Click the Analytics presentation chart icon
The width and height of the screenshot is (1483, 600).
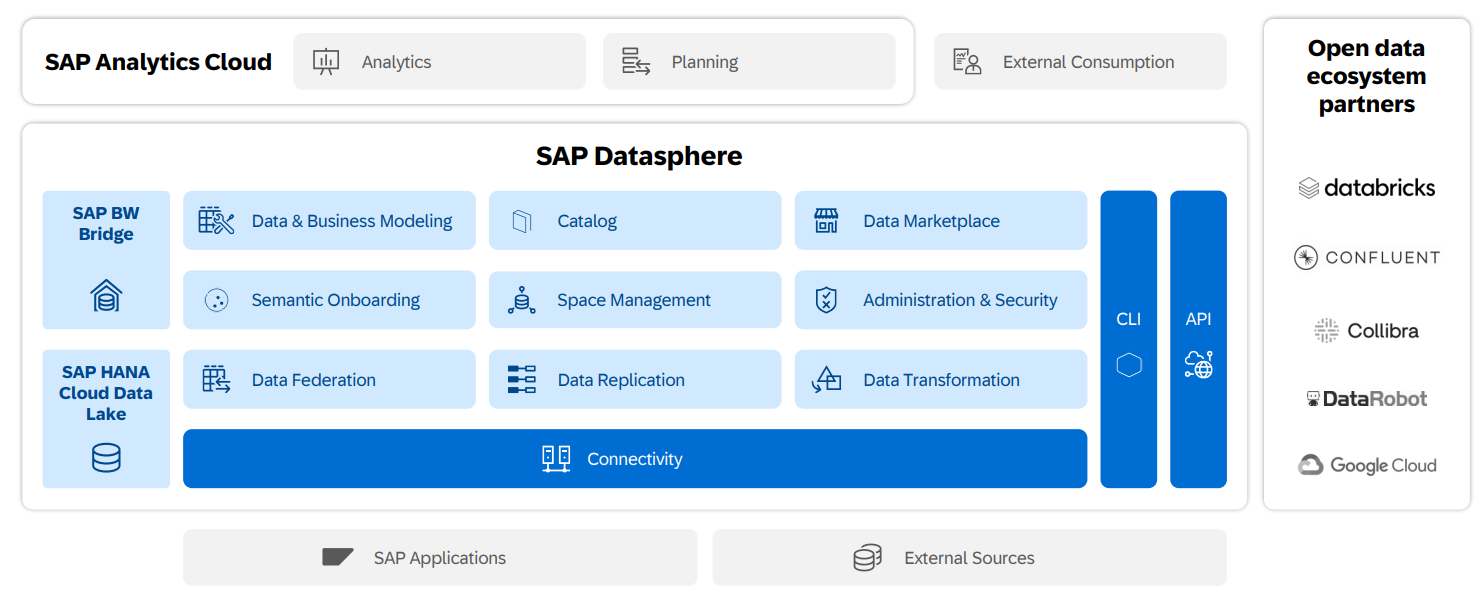click(x=326, y=62)
